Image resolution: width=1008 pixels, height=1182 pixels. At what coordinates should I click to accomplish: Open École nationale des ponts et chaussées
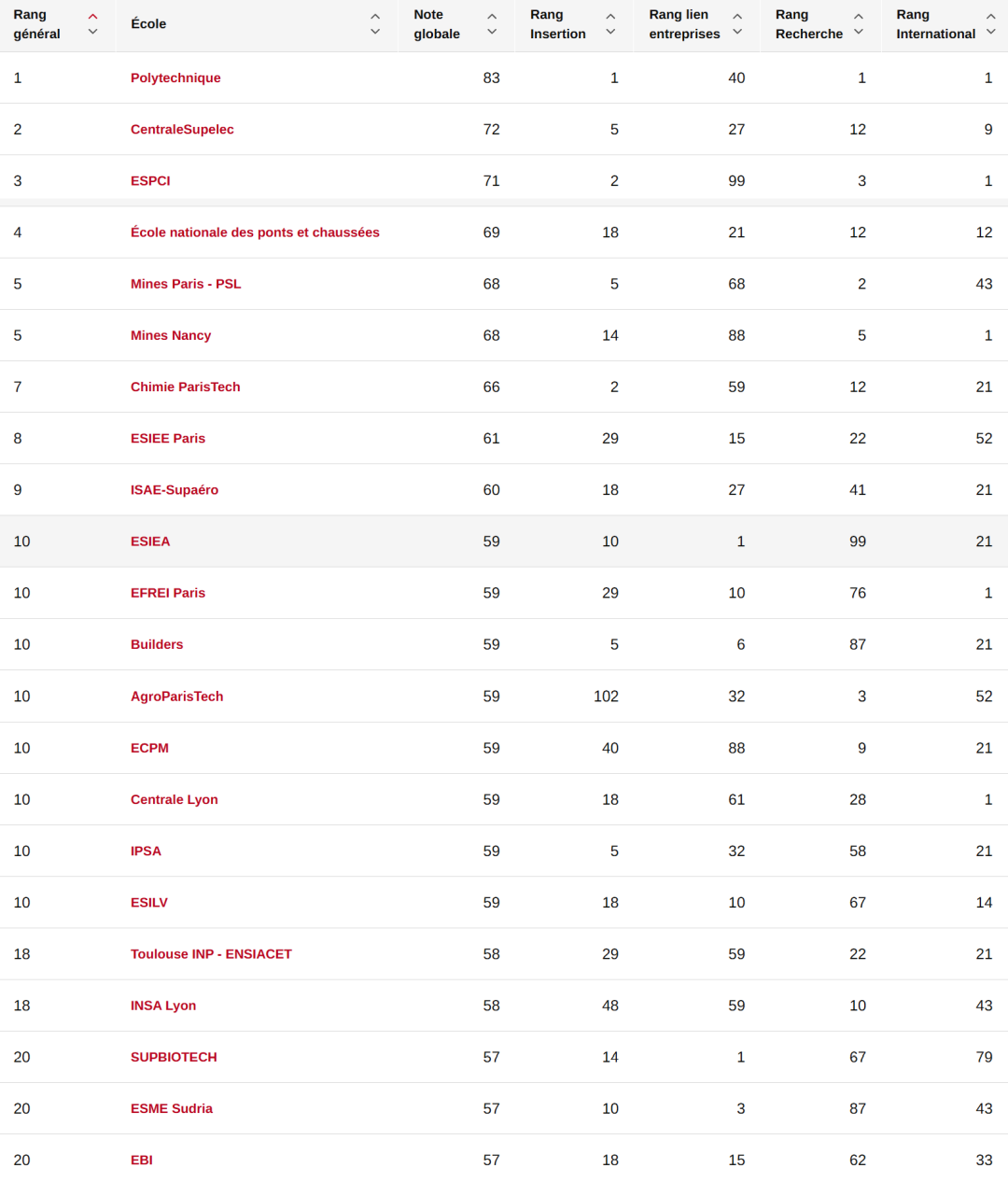tap(255, 232)
